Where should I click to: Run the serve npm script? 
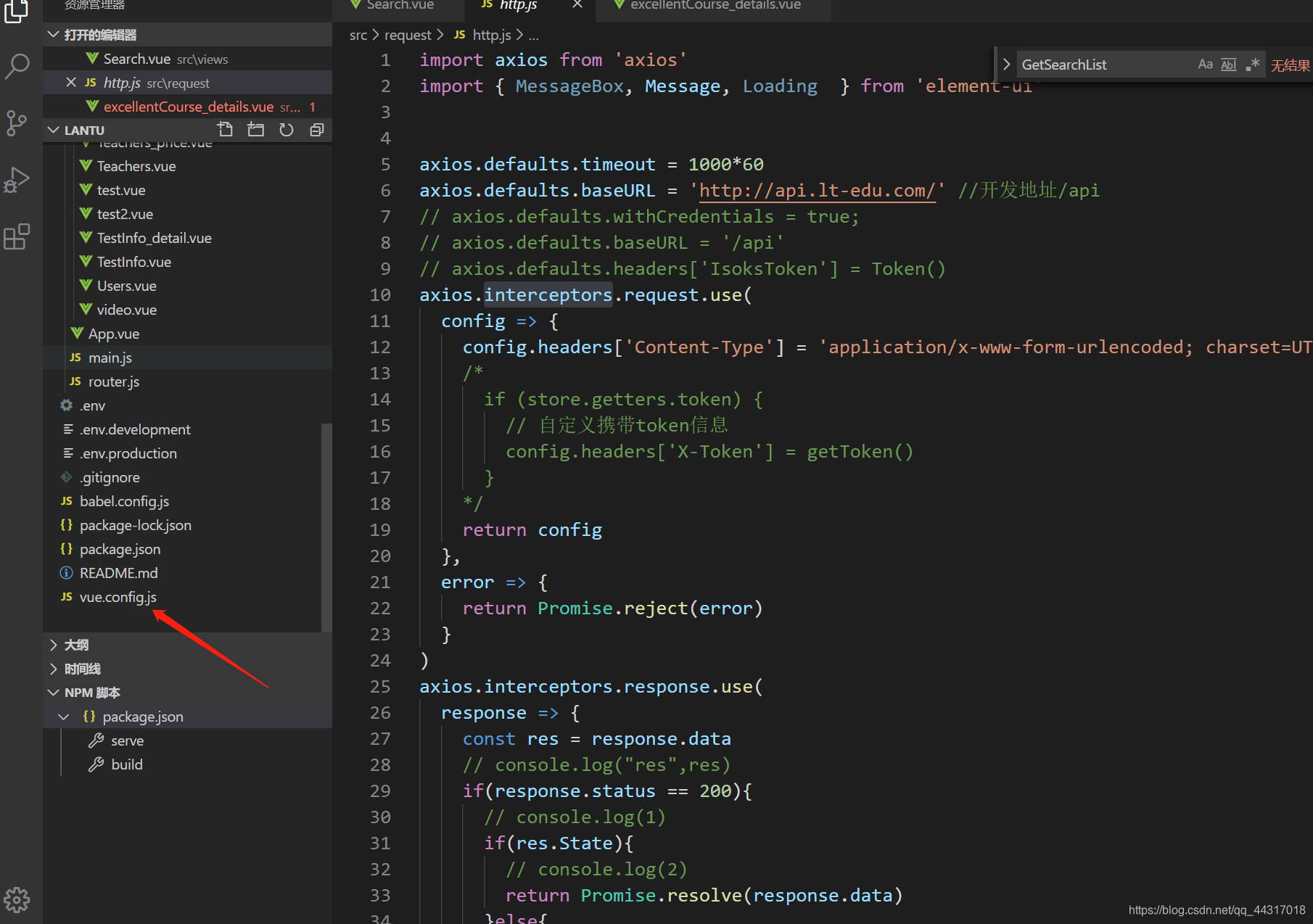127,741
